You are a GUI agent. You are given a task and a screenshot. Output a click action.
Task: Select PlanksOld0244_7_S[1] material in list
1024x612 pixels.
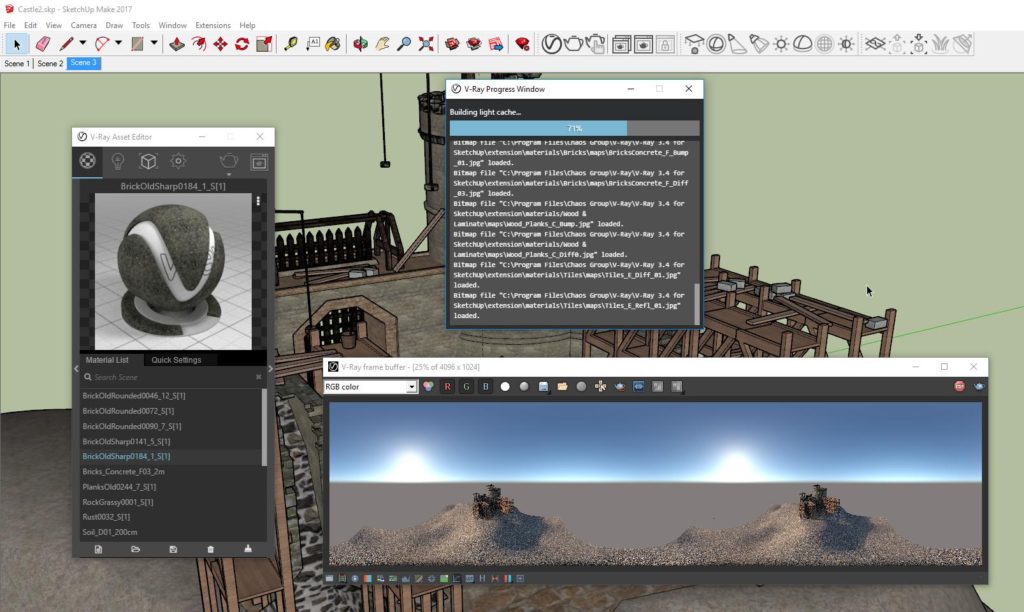pyautogui.click(x=118, y=487)
